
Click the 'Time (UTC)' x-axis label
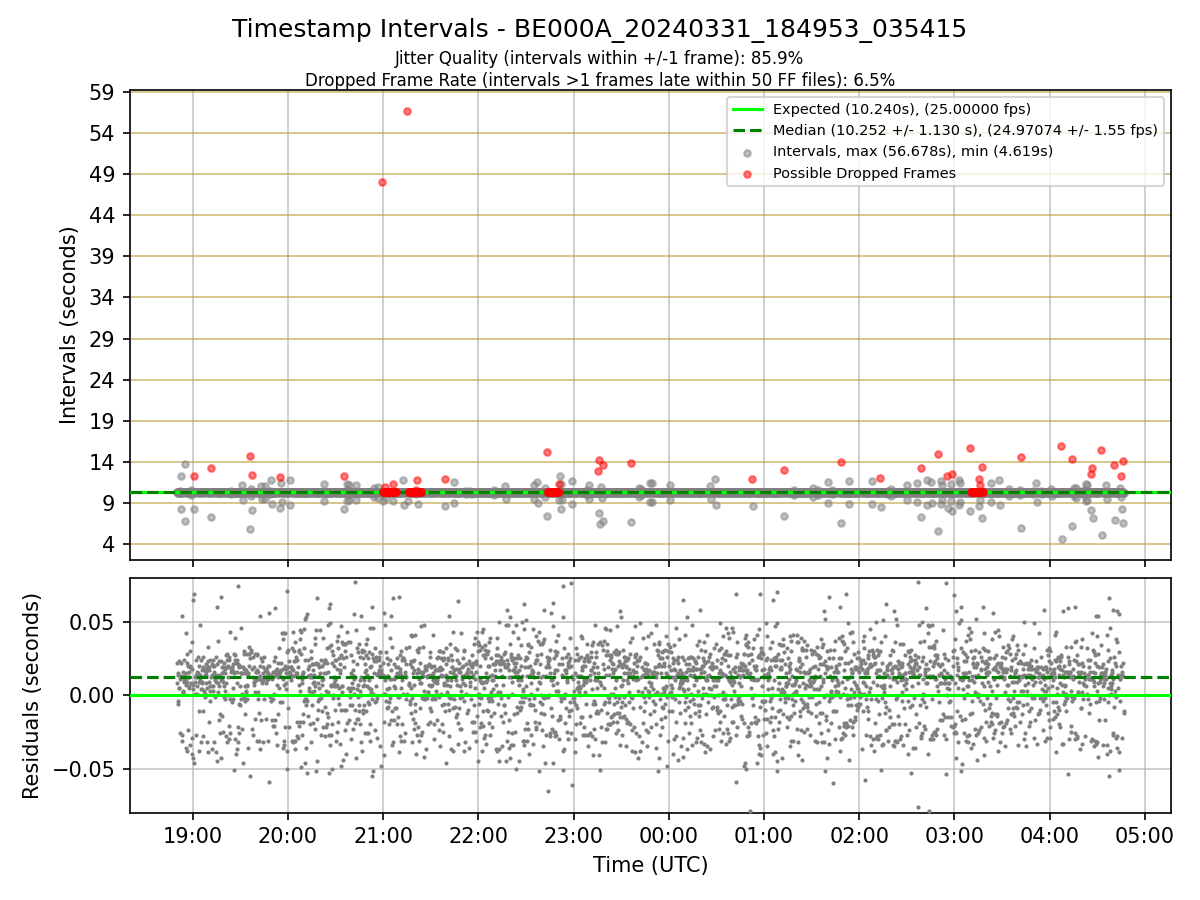(x=650, y=865)
